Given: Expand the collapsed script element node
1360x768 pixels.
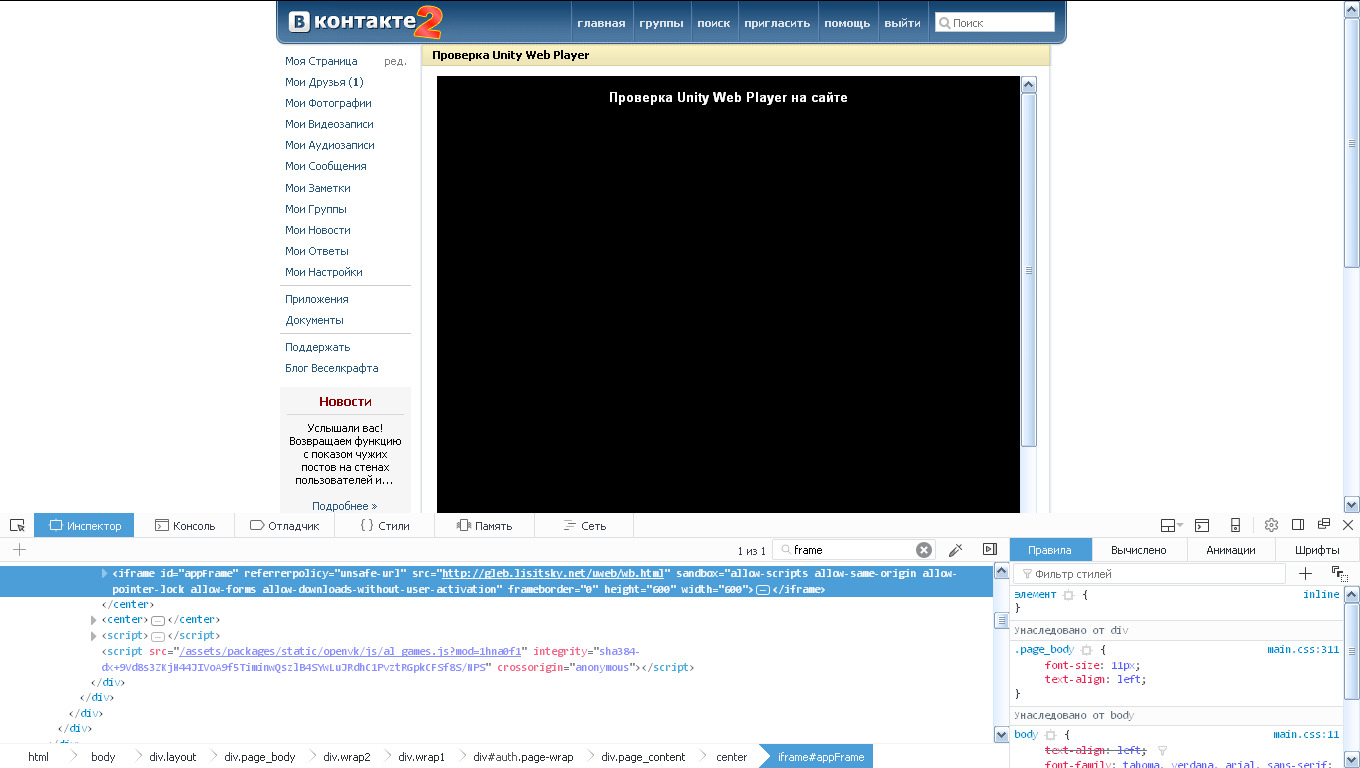Looking at the screenshot, I should tap(95, 636).
